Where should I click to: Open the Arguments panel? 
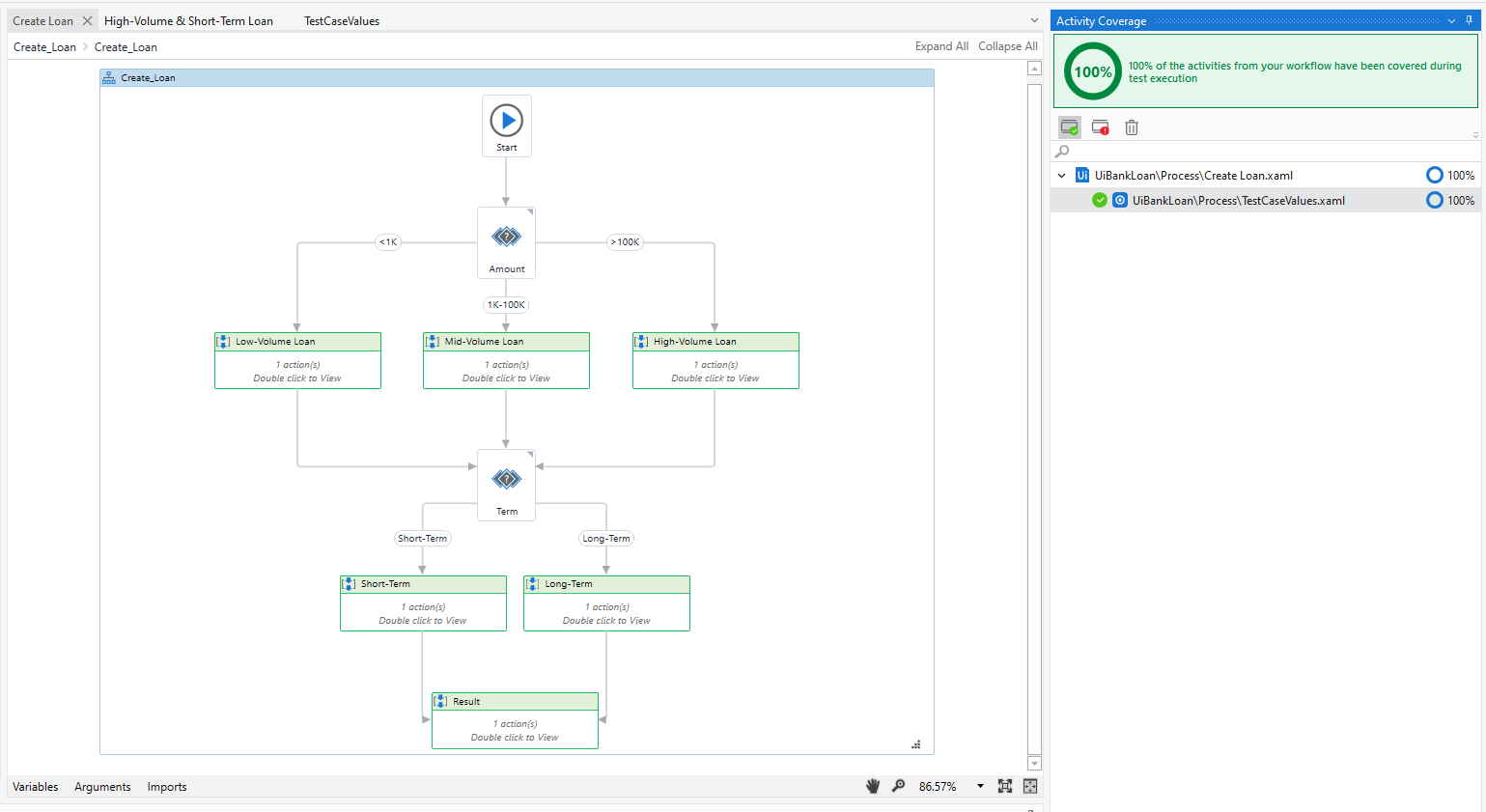pyautogui.click(x=102, y=787)
